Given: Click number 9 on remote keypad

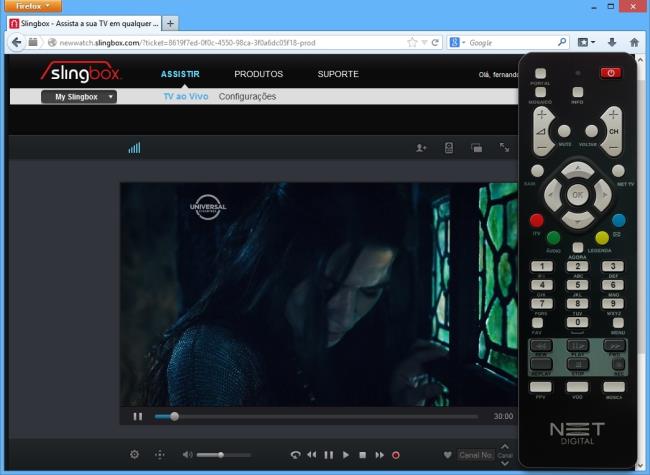Looking at the screenshot, I should pos(613,303).
